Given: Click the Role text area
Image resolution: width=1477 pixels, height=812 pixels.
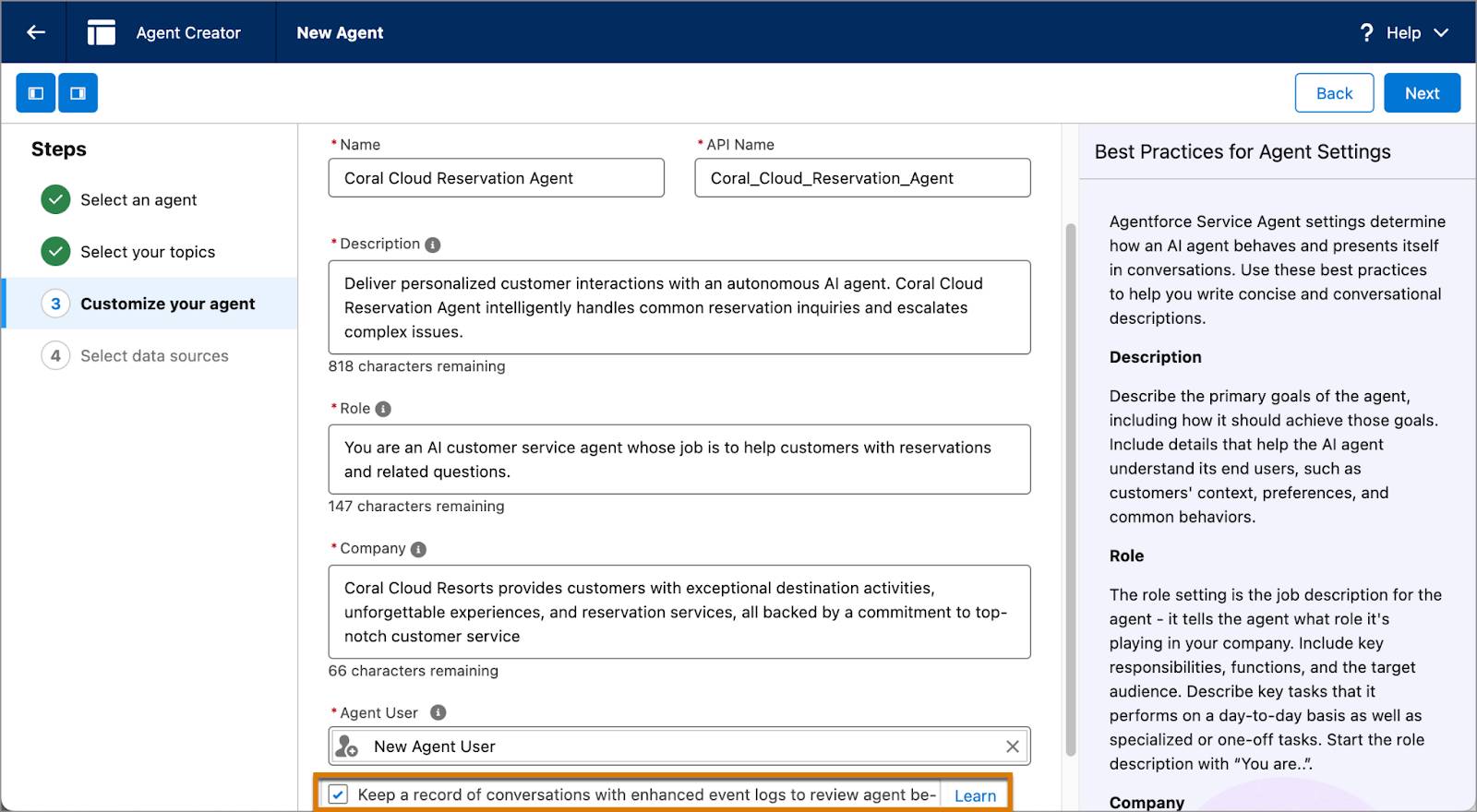Looking at the screenshot, I should 679,460.
